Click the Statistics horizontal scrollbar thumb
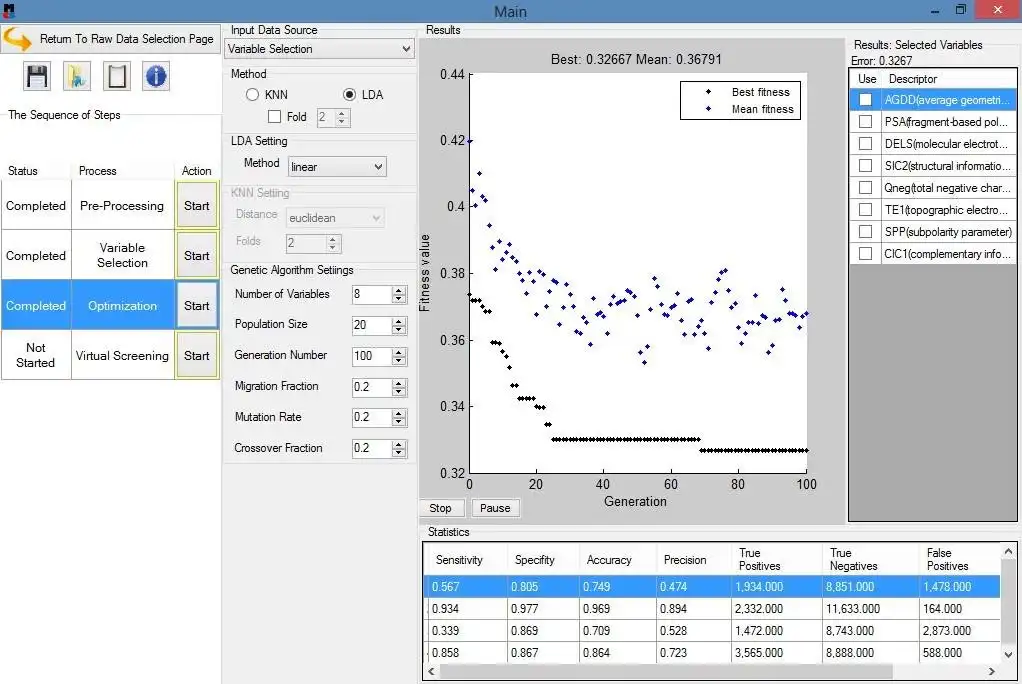This screenshot has height=684, width=1022. coord(666,671)
